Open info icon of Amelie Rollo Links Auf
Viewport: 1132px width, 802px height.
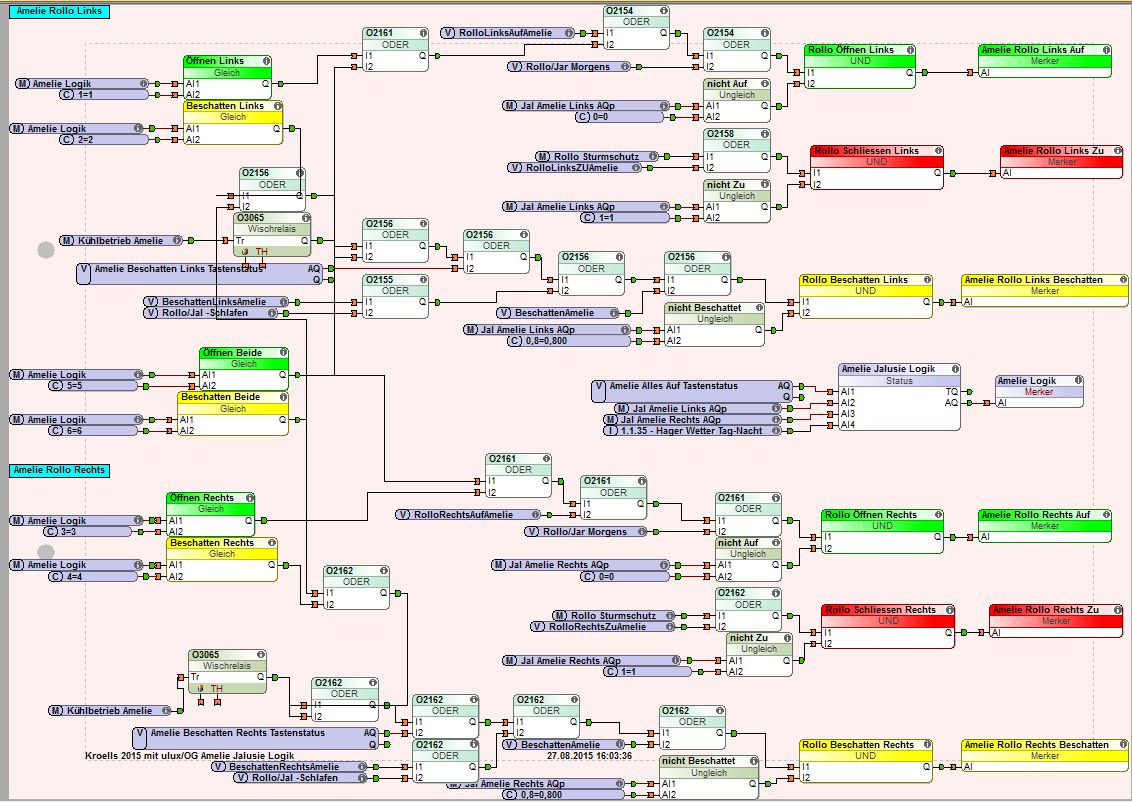click(x=1105, y=50)
